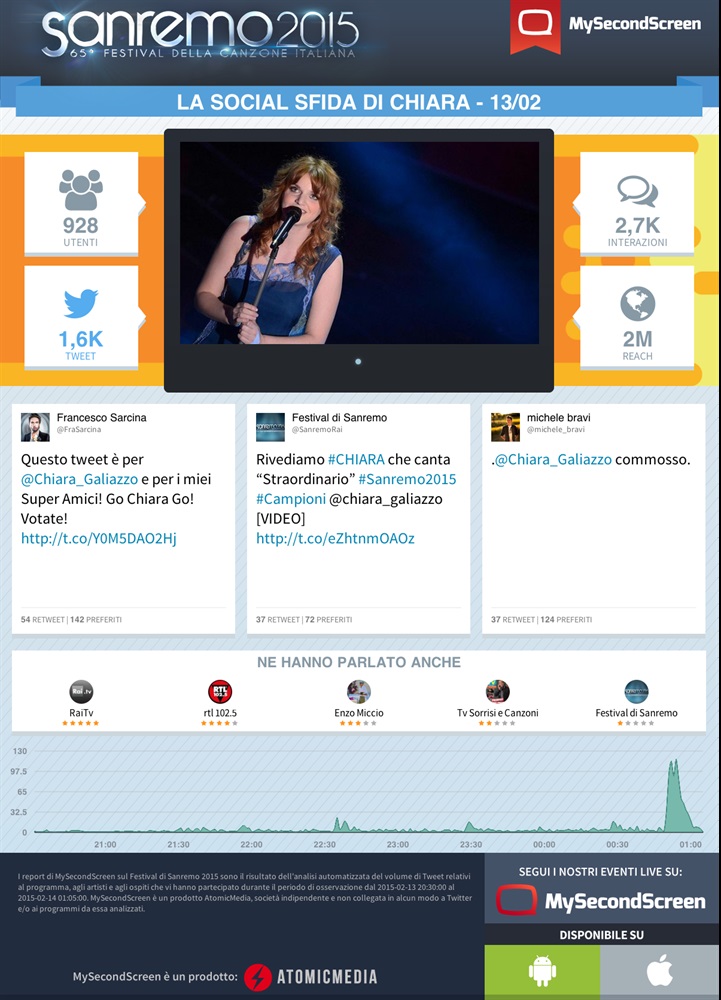Image resolution: width=721 pixels, height=1000 pixels.
Task: Click rtl 102.5 star rating
Action: pyautogui.click(x=220, y=723)
